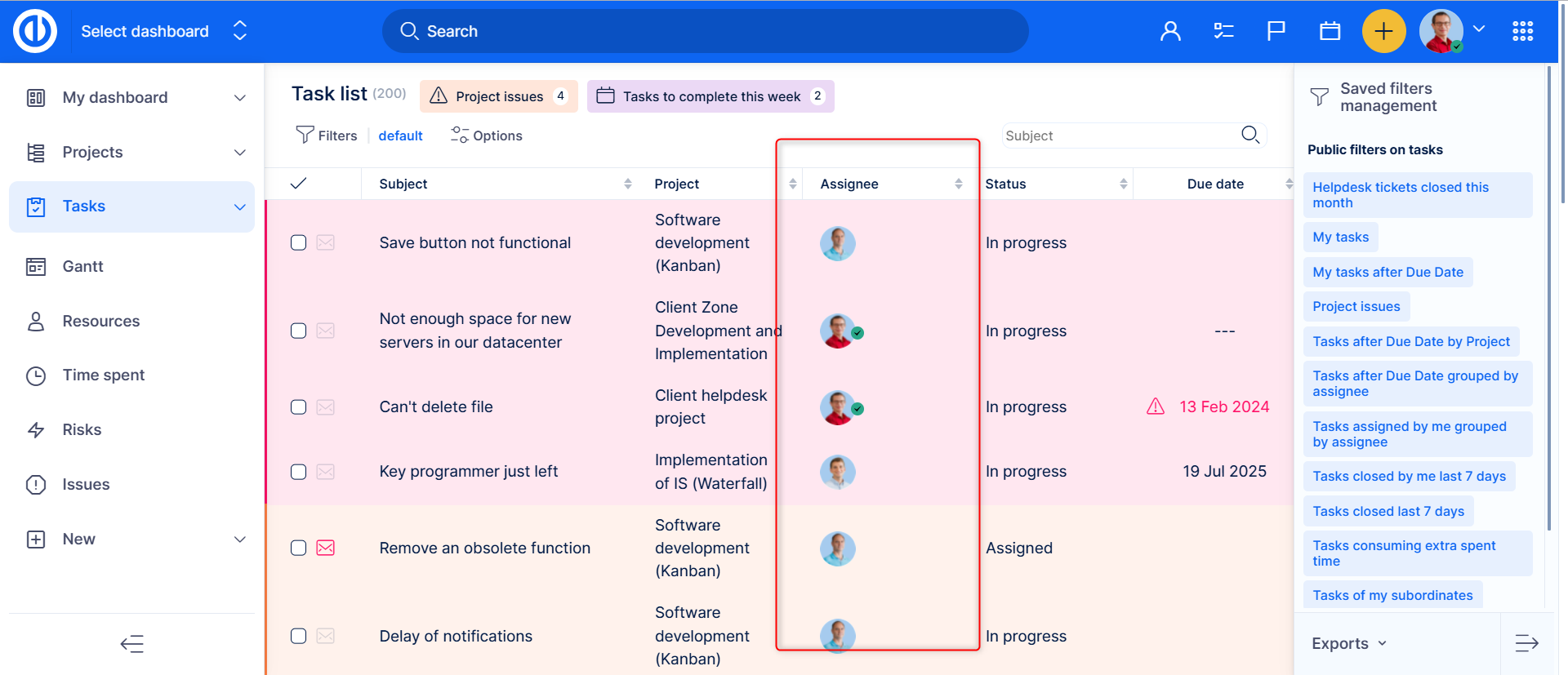Open the calendar icon in top bar
1568x675 pixels.
tap(1330, 32)
